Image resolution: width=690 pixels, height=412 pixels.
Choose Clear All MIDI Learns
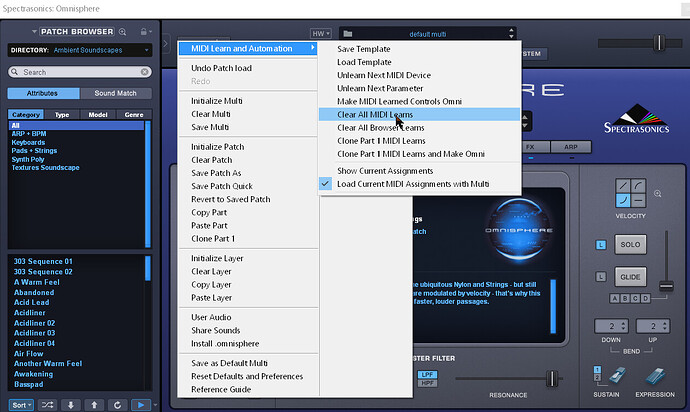coord(419,114)
